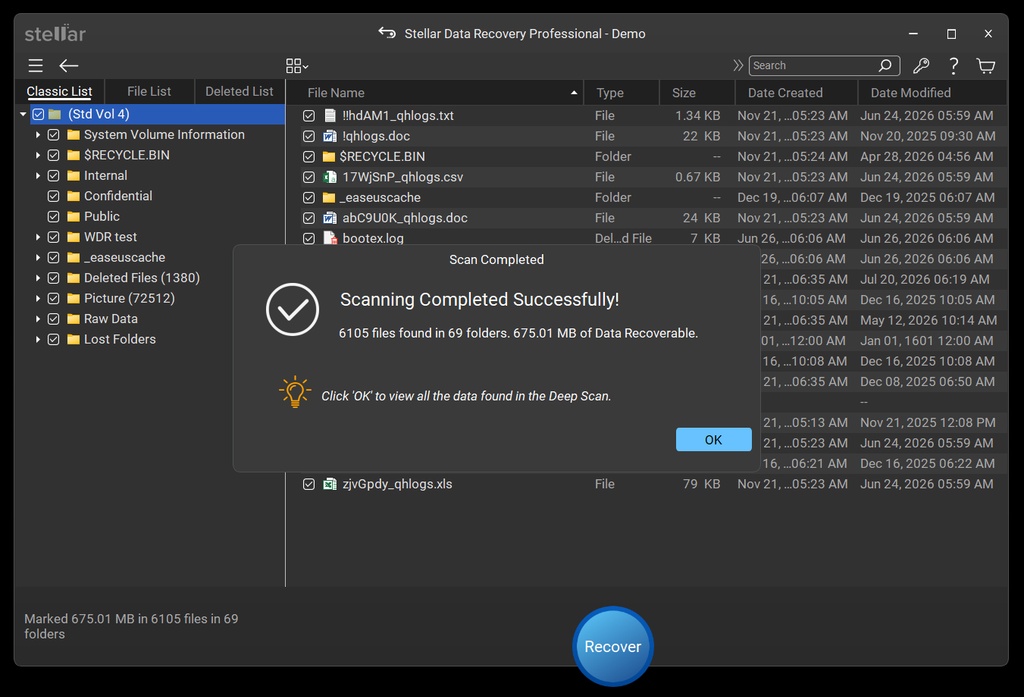Toggle the Confidential folder checkbox
The image size is (1024, 697).
coord(54,196)
